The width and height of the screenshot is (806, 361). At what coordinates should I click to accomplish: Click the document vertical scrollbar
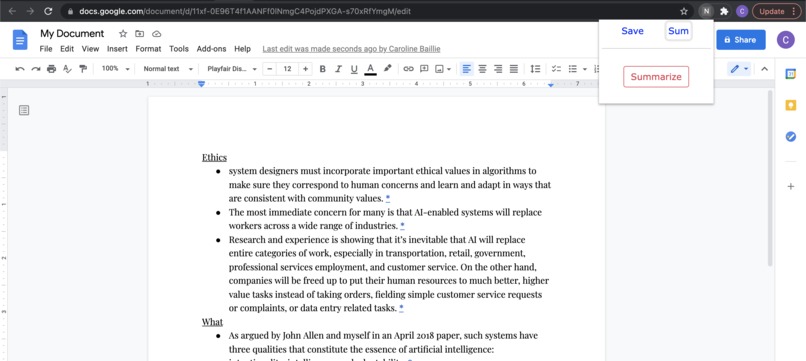click(x=770, y=178)
